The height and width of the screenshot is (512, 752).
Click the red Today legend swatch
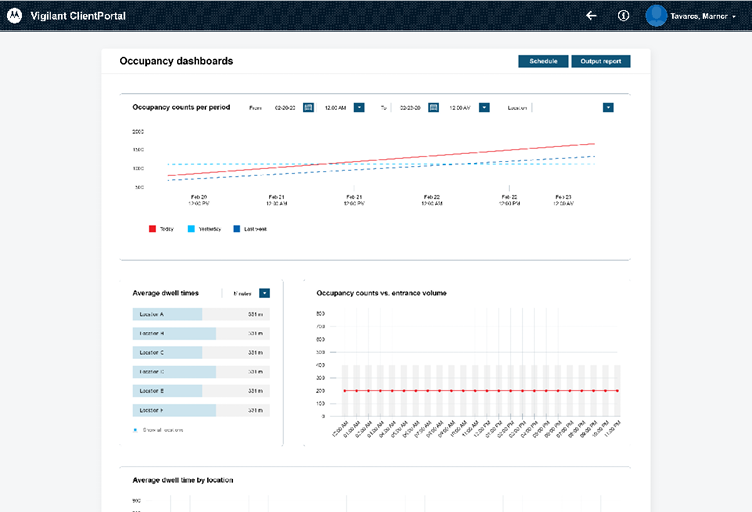[153, 229]
